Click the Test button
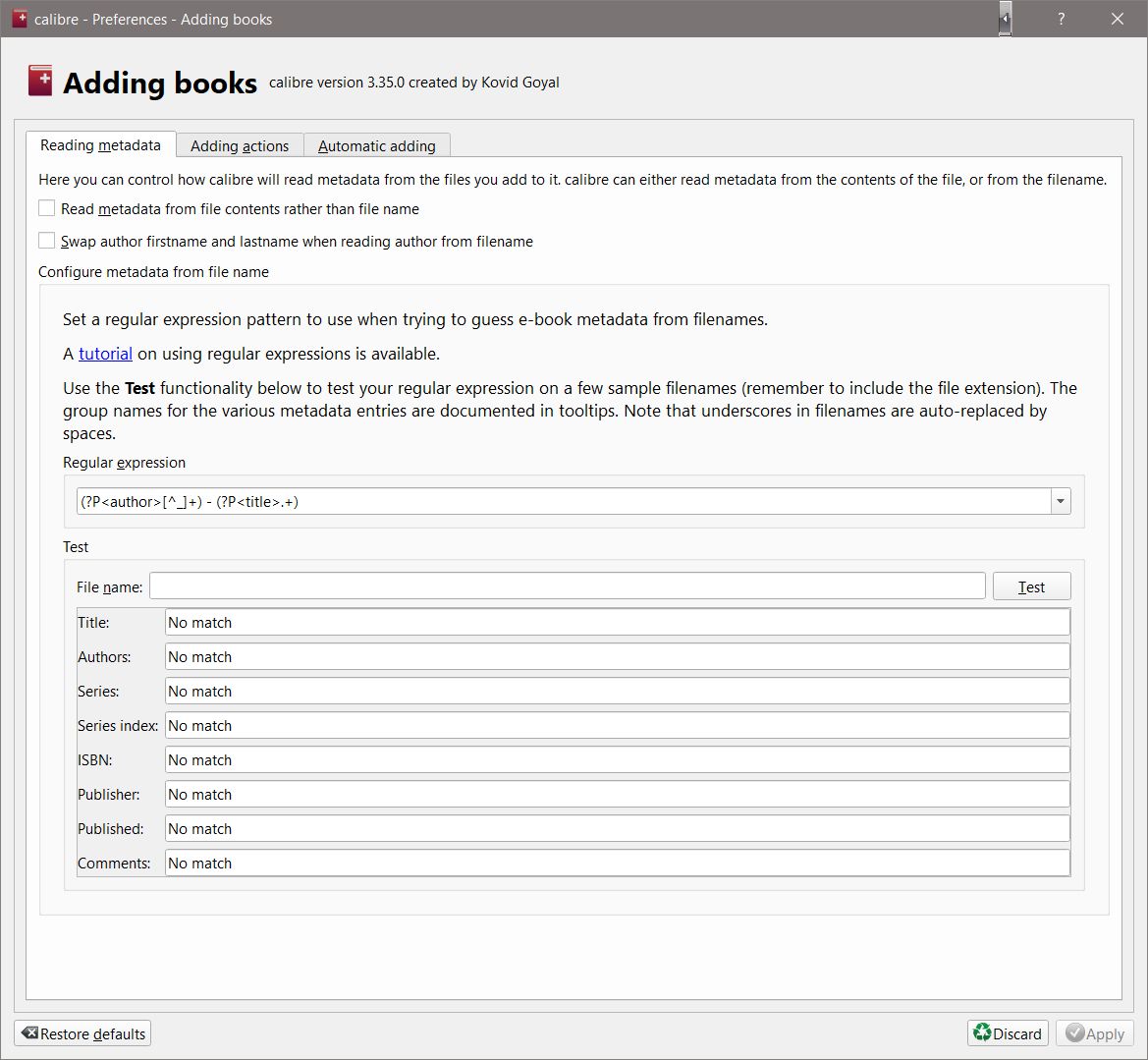The width and height of the screenshot is (1148, 1060). (x=1031, y=586)
